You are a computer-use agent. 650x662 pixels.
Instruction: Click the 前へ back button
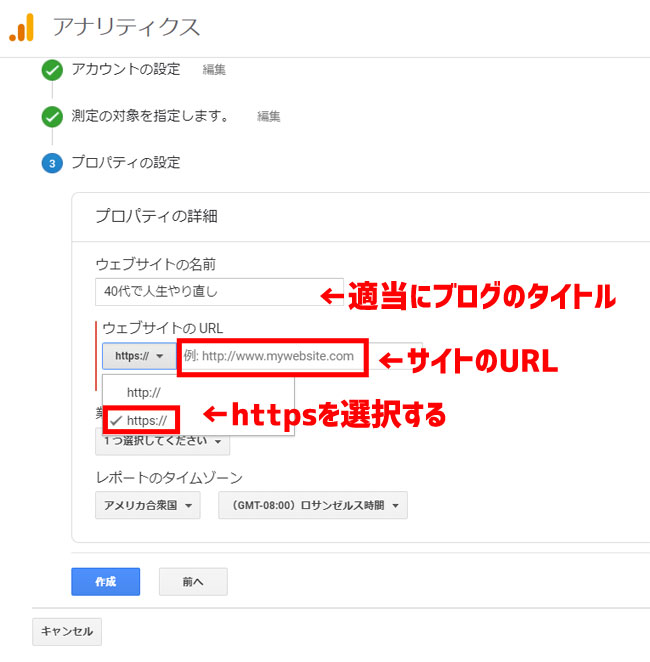193,581
